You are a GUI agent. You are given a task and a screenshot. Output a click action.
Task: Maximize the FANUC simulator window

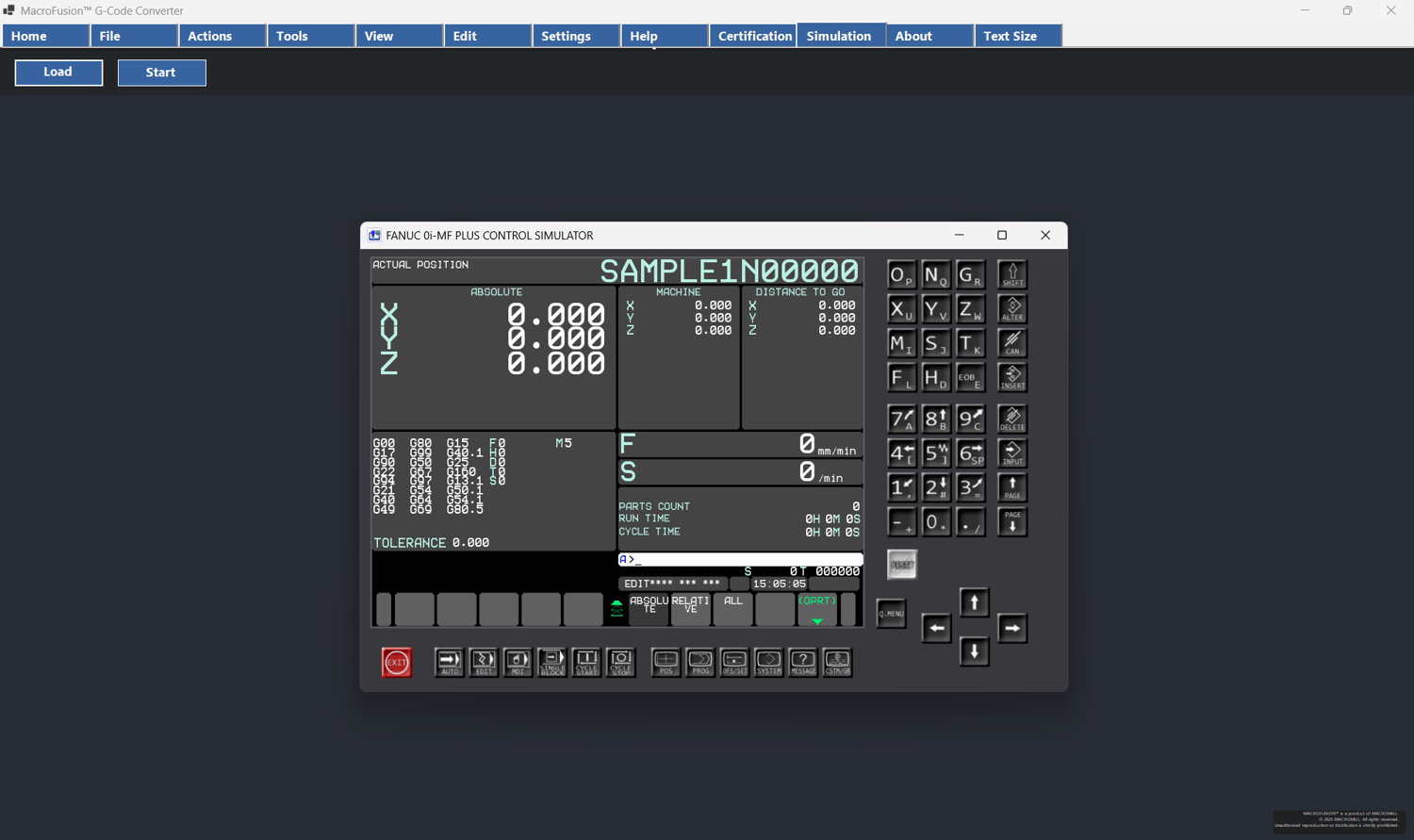(x=1002, y=236)
